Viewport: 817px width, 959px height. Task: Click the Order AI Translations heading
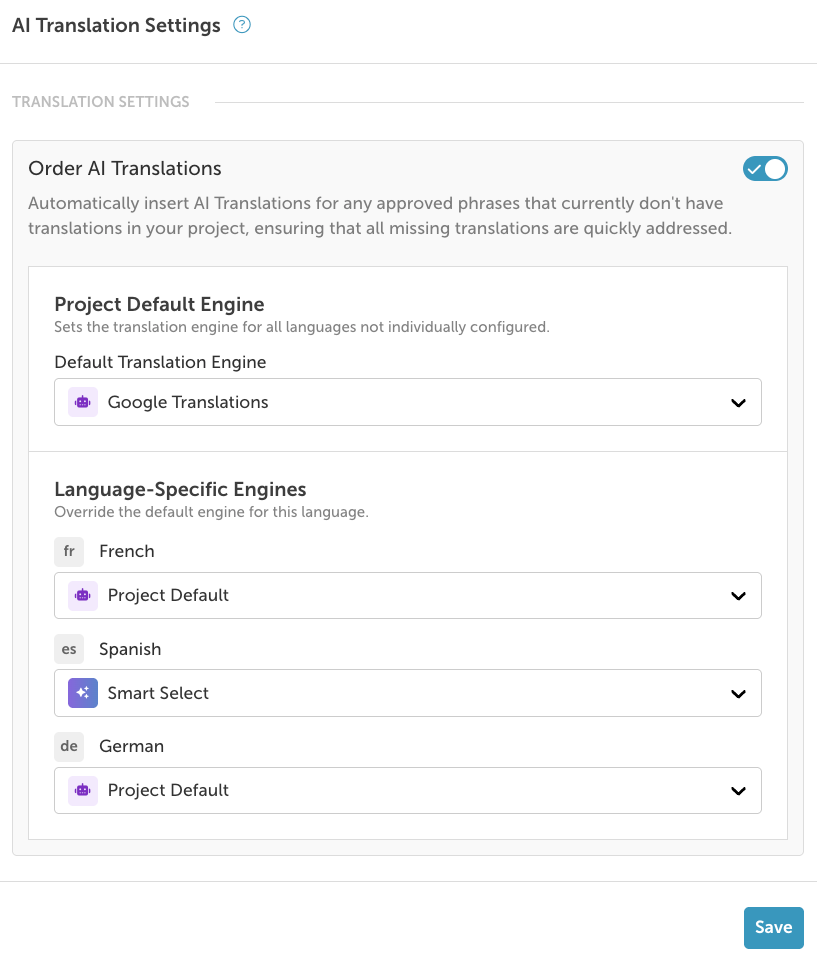click(x=125, y=168)
